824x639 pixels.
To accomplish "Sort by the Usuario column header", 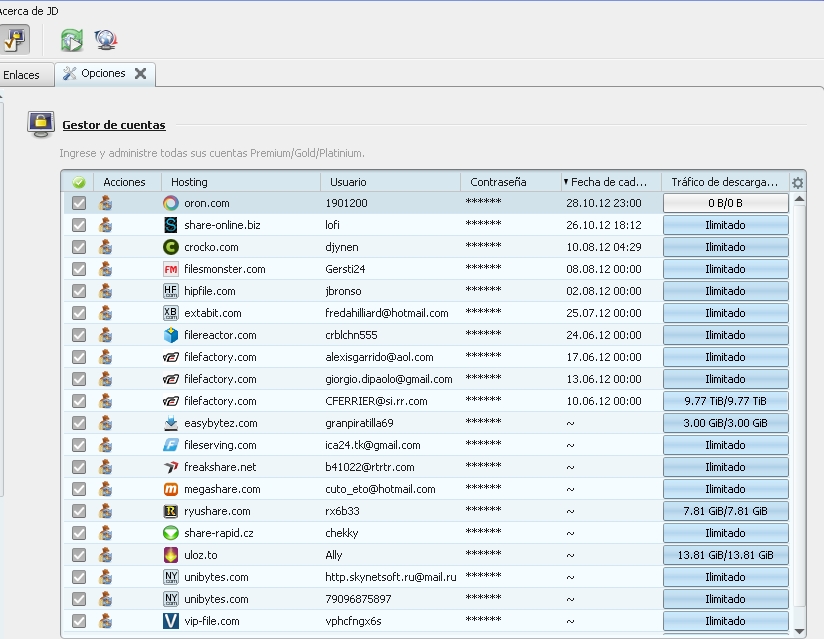I will point(390,182).
